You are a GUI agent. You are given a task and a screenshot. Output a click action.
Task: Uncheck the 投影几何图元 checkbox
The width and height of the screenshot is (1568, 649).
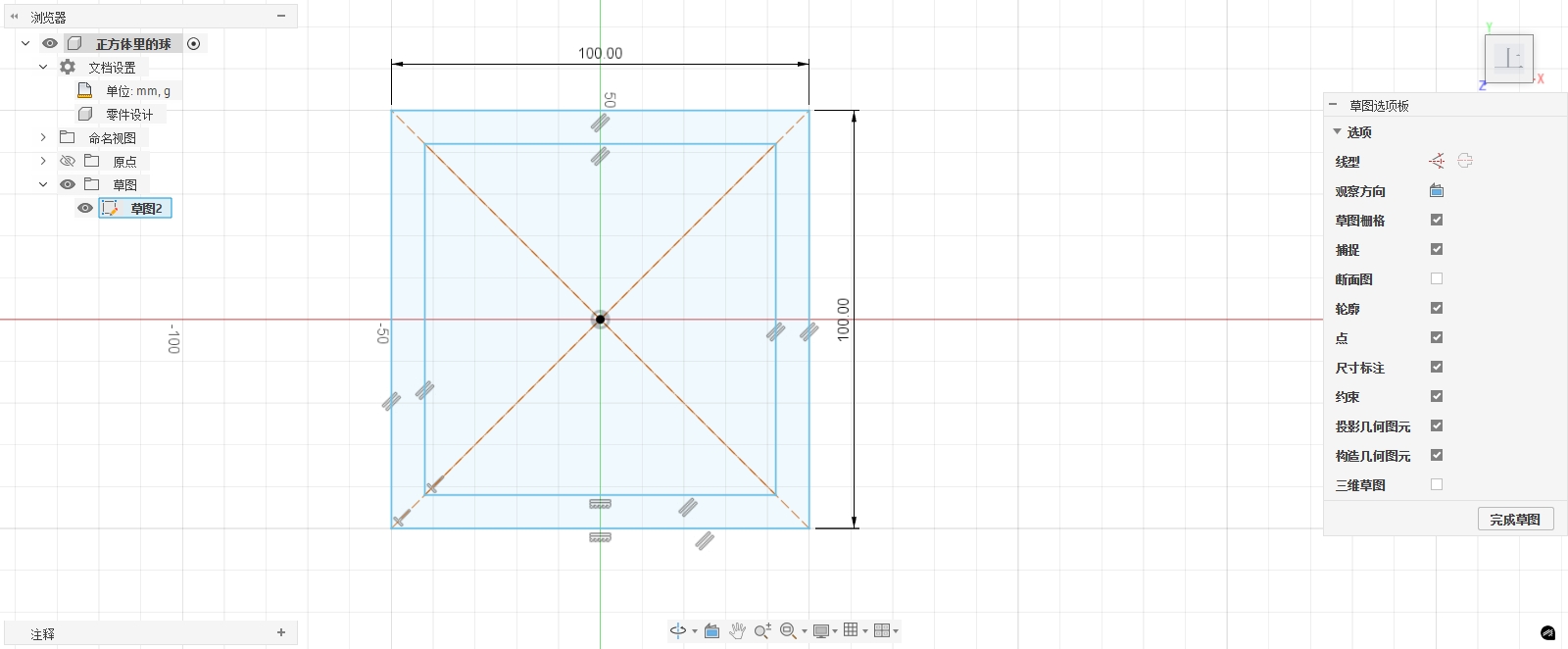click(1437, 425)
